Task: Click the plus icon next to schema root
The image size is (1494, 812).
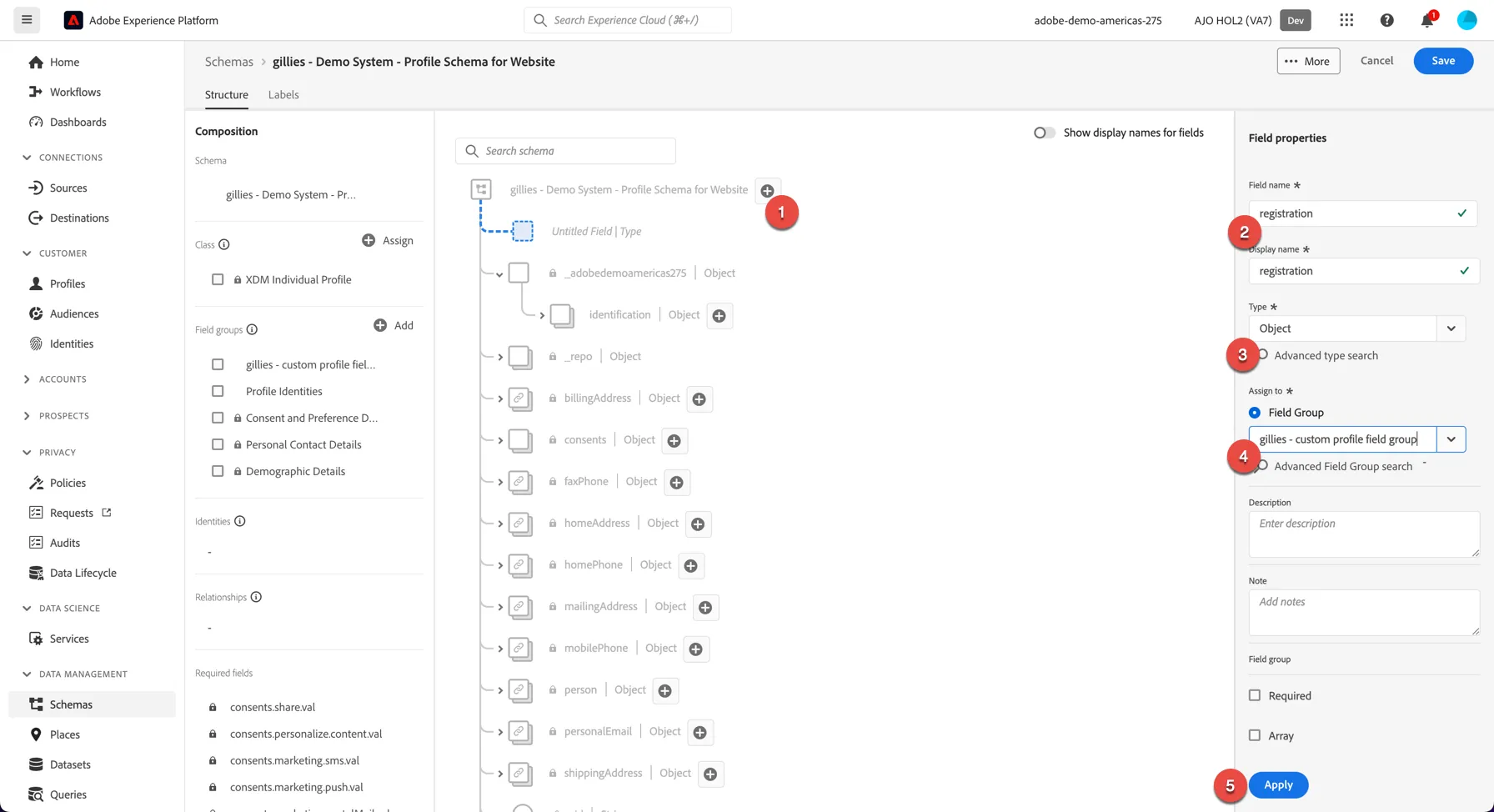Action: pyautogui.click(x=768, y=190)
